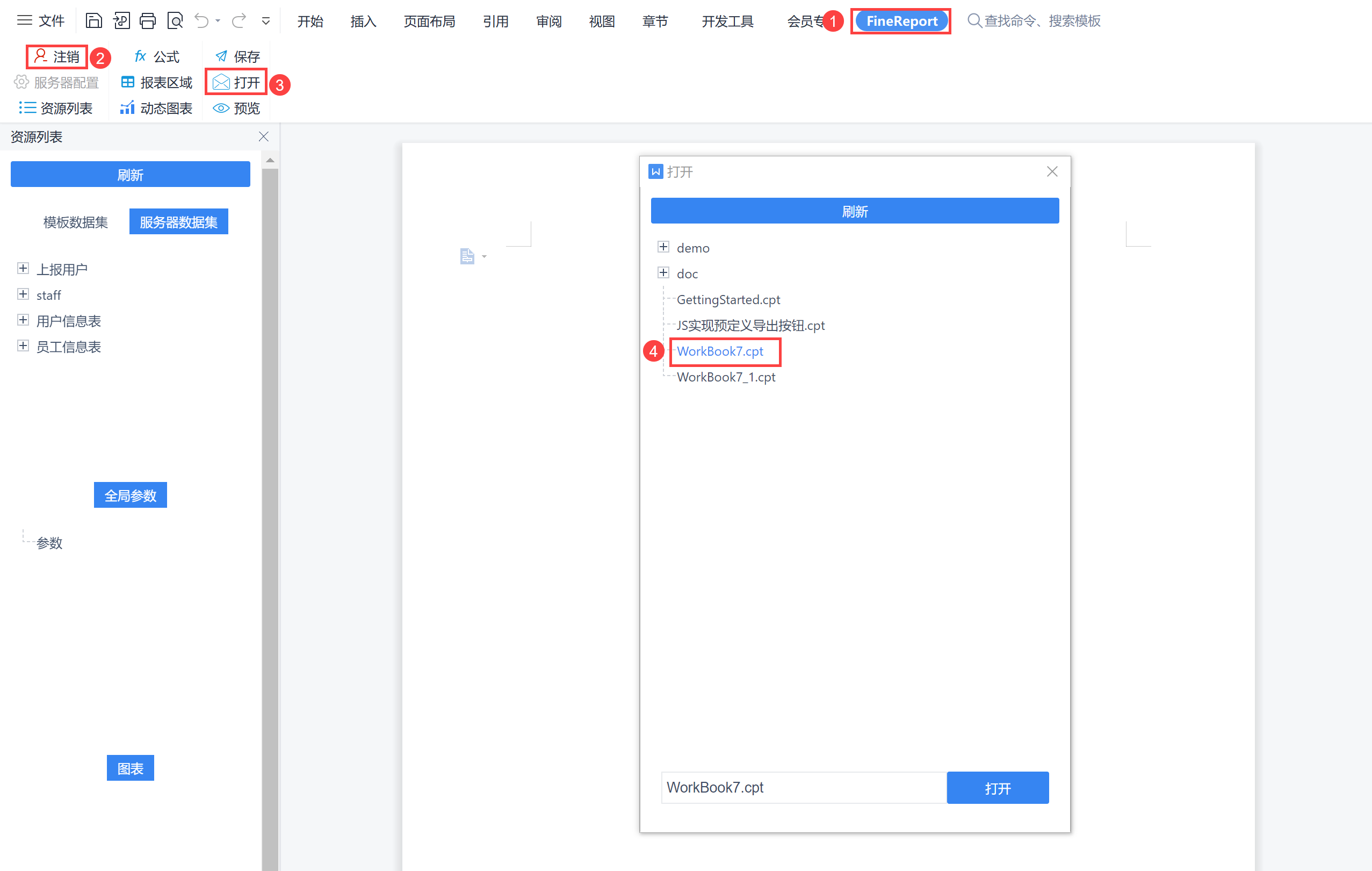1372x871 pixels.
Task: Click the 预览 eye icon
Action: 220,108
